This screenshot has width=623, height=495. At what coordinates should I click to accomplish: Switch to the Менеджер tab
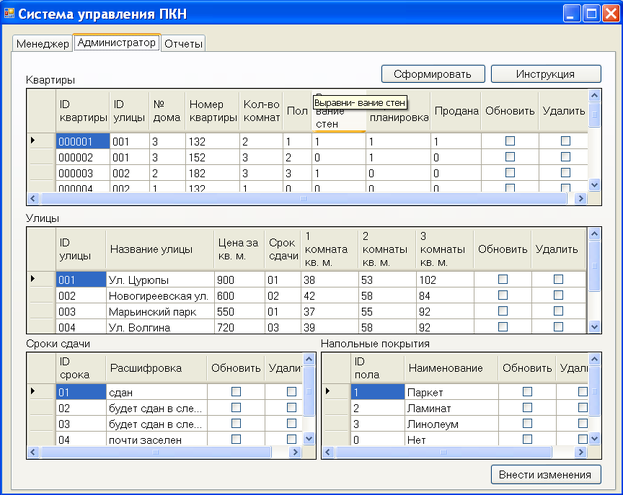point(42,44)
